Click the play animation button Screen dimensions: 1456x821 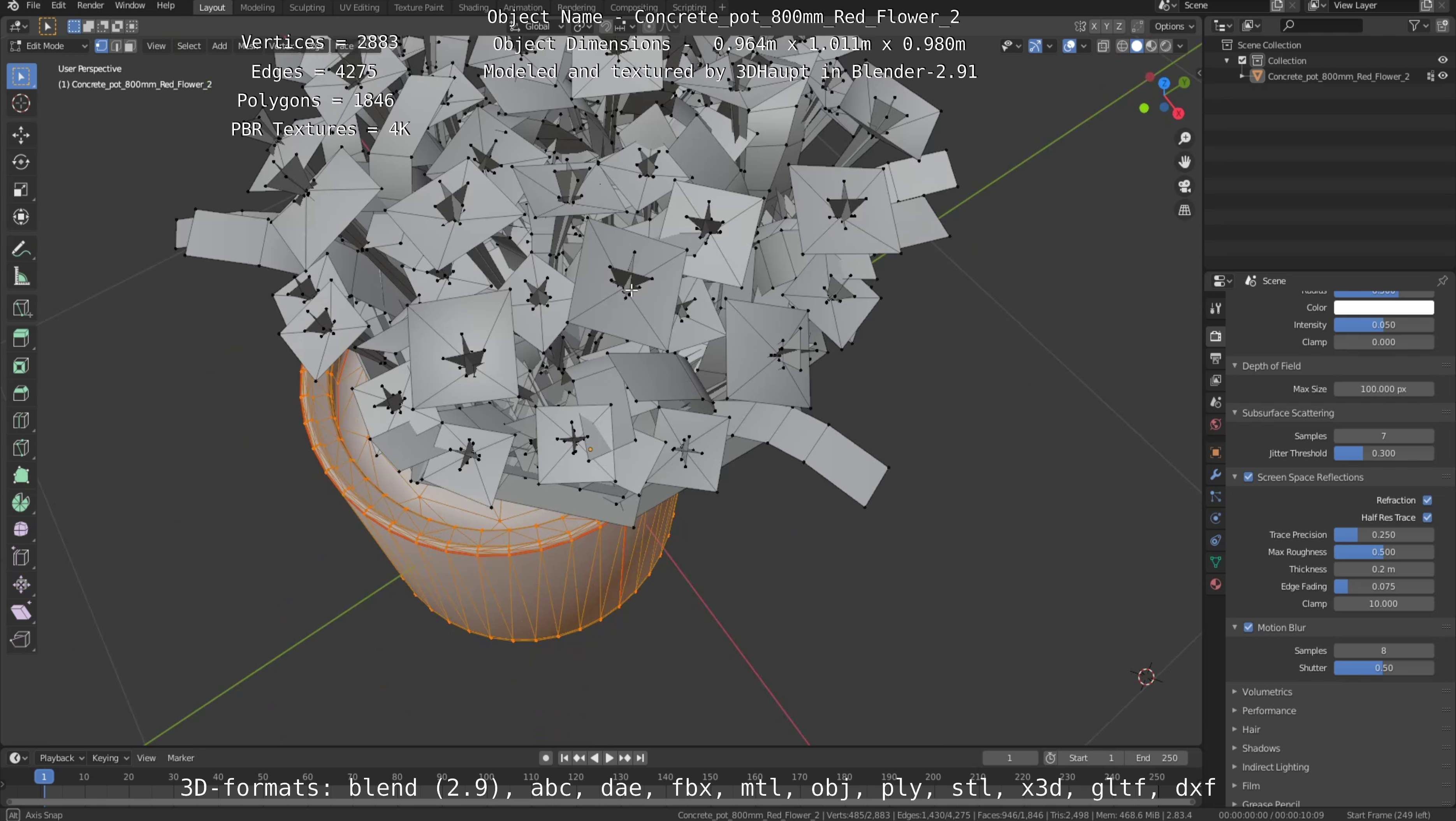609,758
